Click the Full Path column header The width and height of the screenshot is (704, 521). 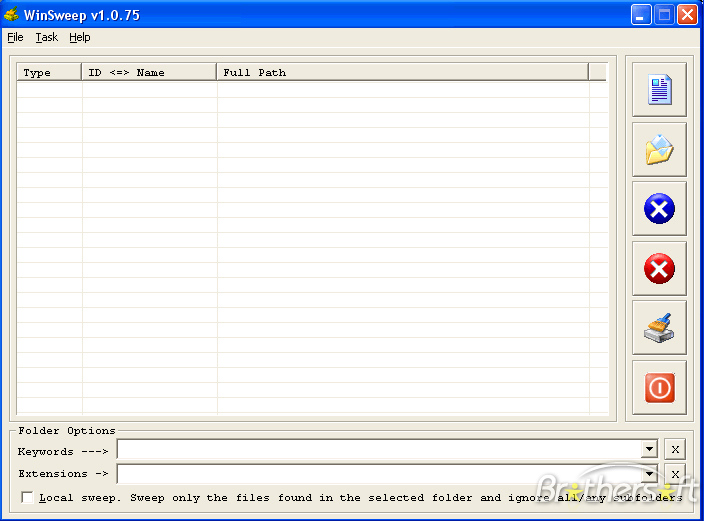[x=403, y=72]
